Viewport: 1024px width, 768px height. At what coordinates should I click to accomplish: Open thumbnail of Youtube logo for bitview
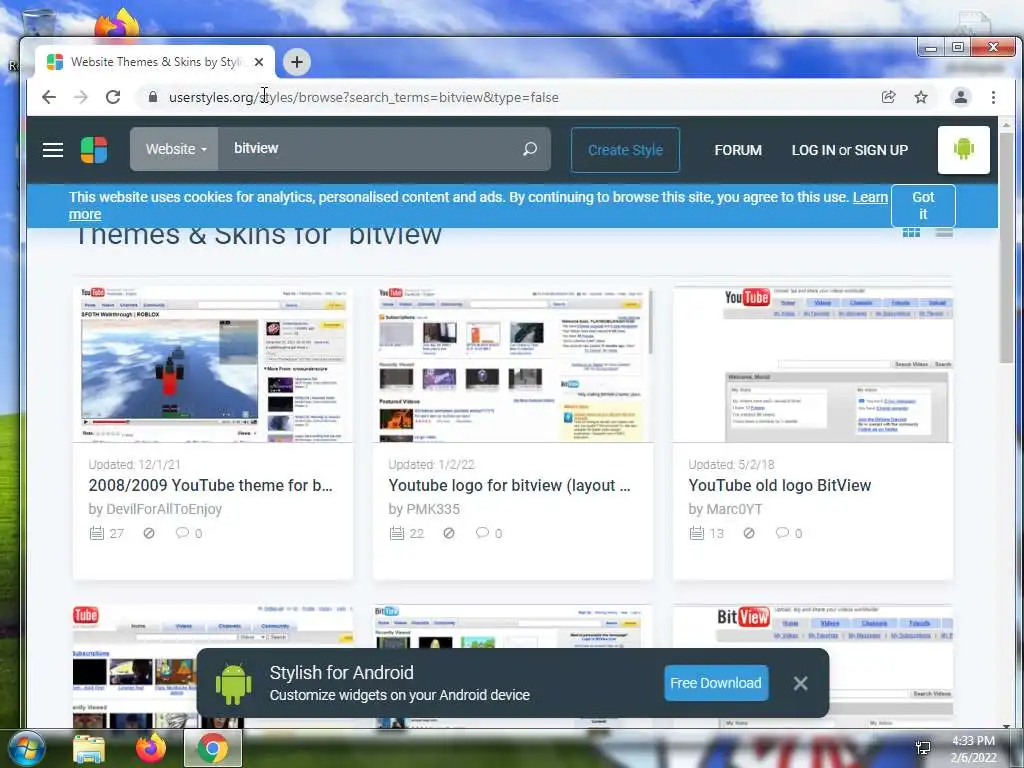point(513,364)
